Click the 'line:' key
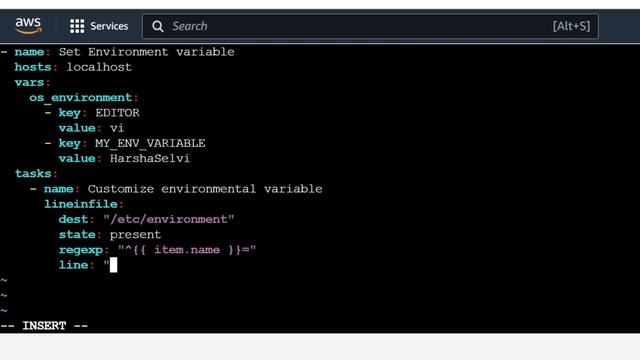 pyautogui.click(x=77, y=265)
